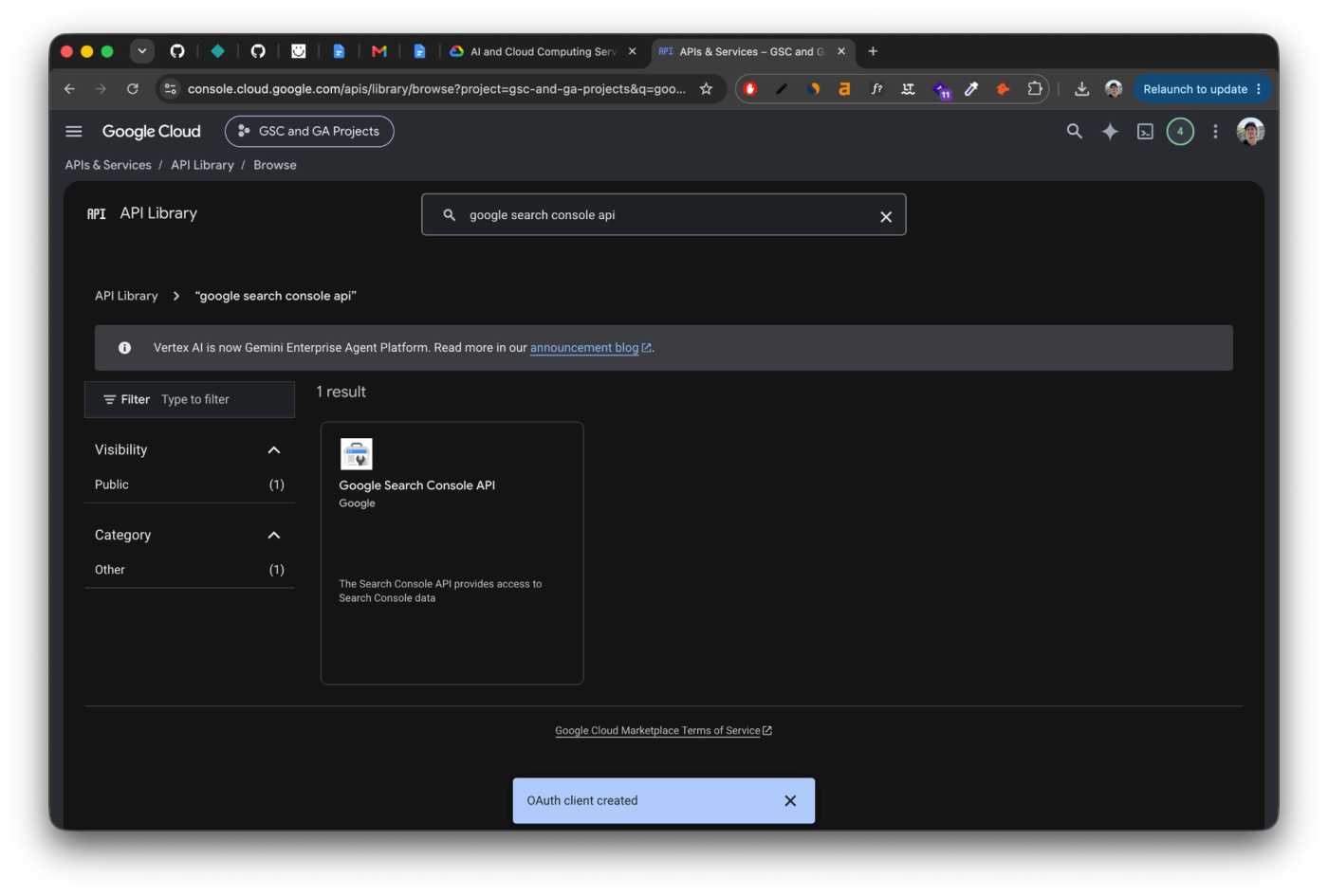Open Google Cloud settings and utilities menu

pos(1215,132)
